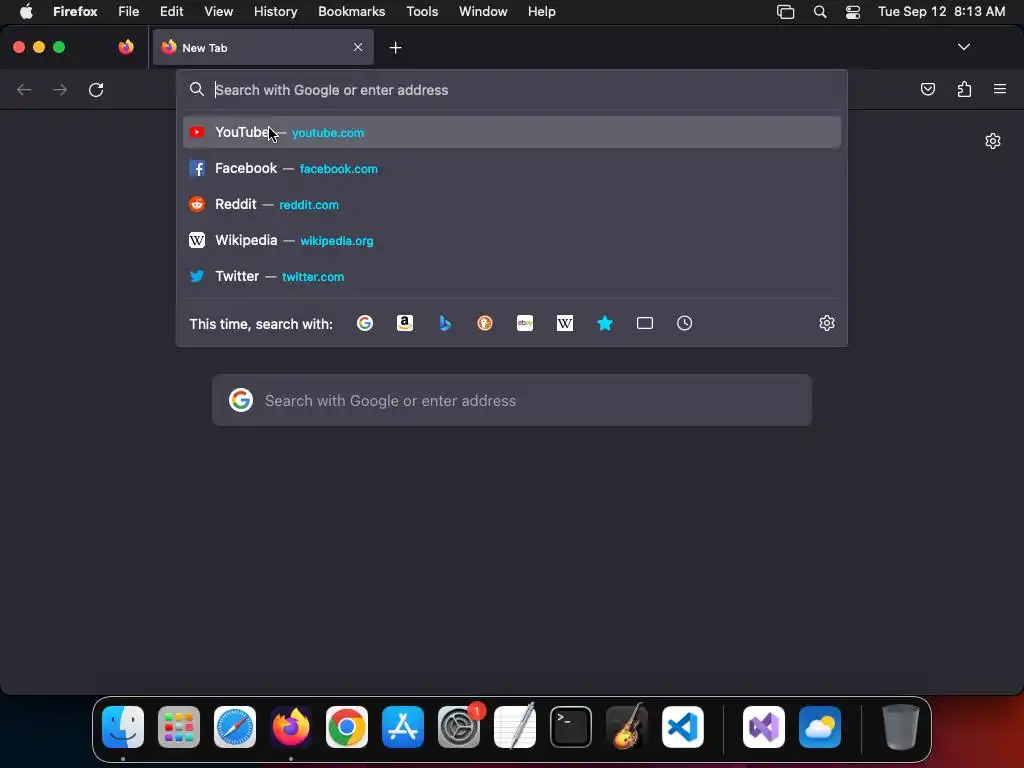Open the YouTube suggestion row

click(x=512, y=133)
